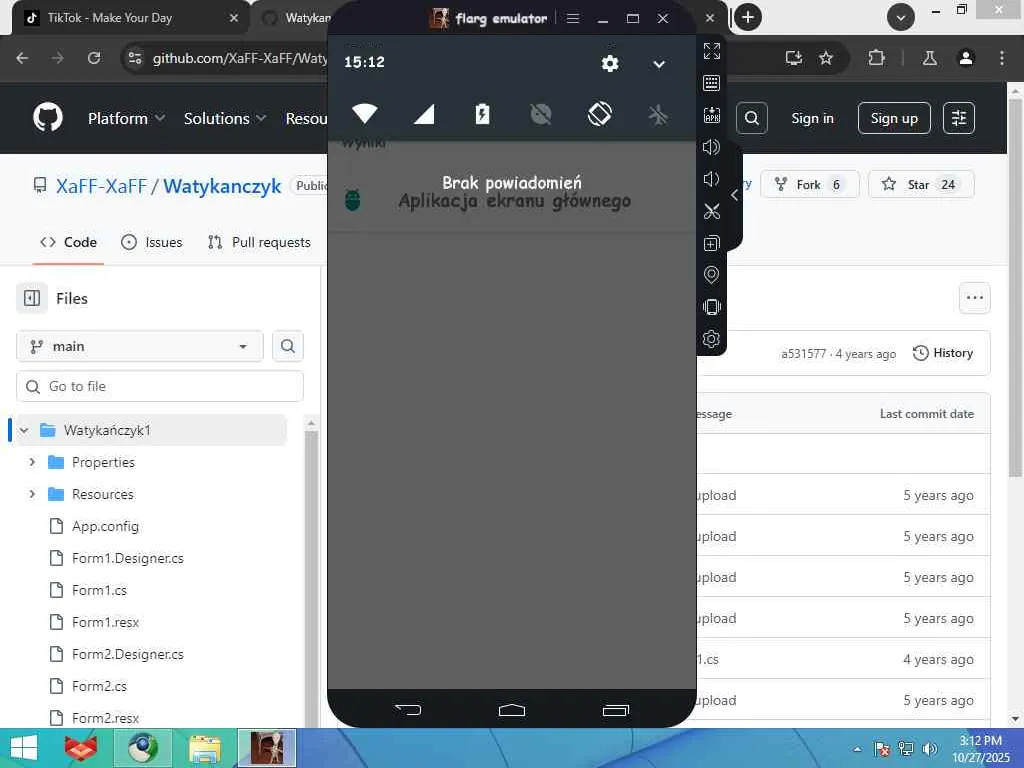Click Sign in link on GitHub
The image size is (1024, 768).
tap(812, 118)
